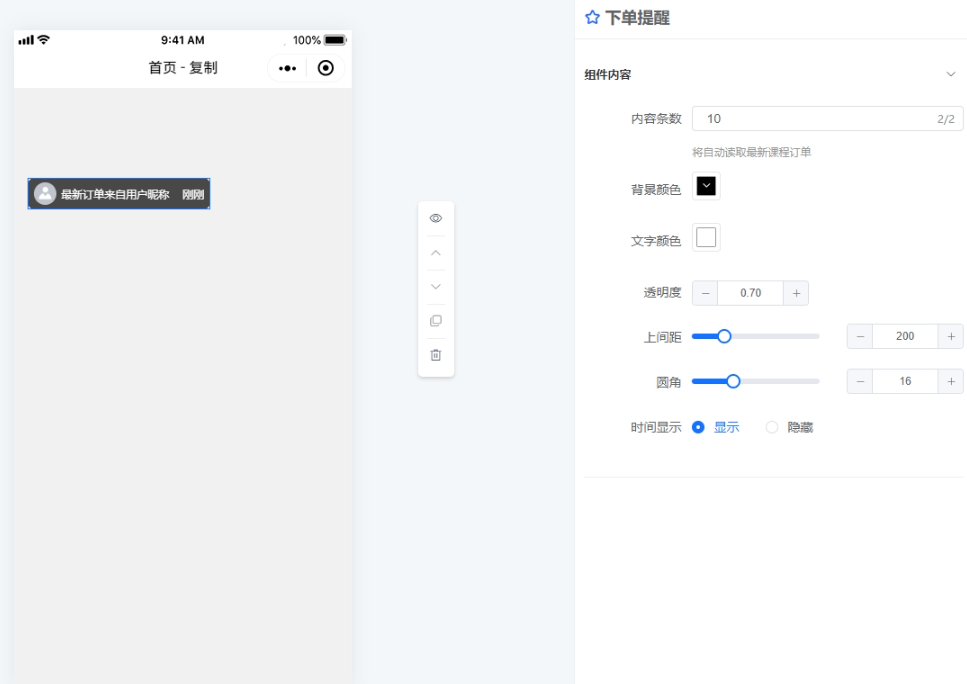Select the 隐藏 radio for 时间显示
967x684 pixels.
772,427
